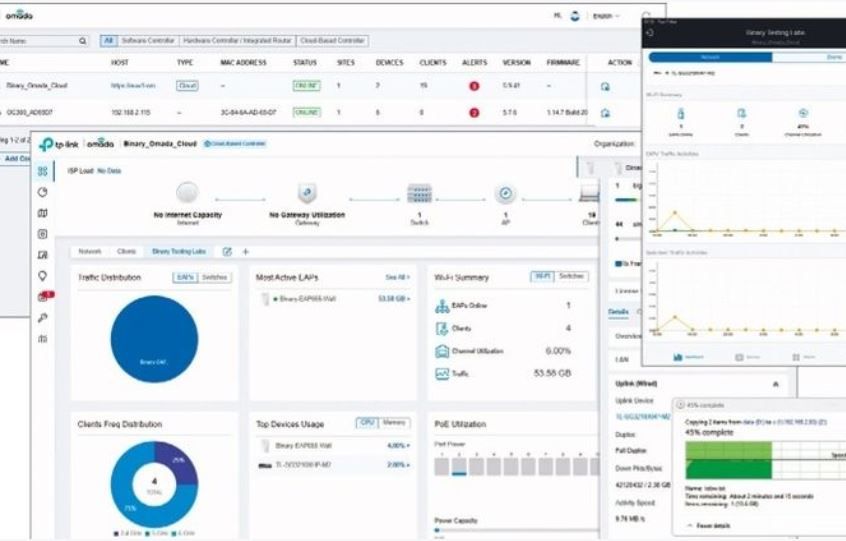846x541 pixels.
Task: Add a new dashboard tab with plus icon
Action: click(x=245, y=251)
